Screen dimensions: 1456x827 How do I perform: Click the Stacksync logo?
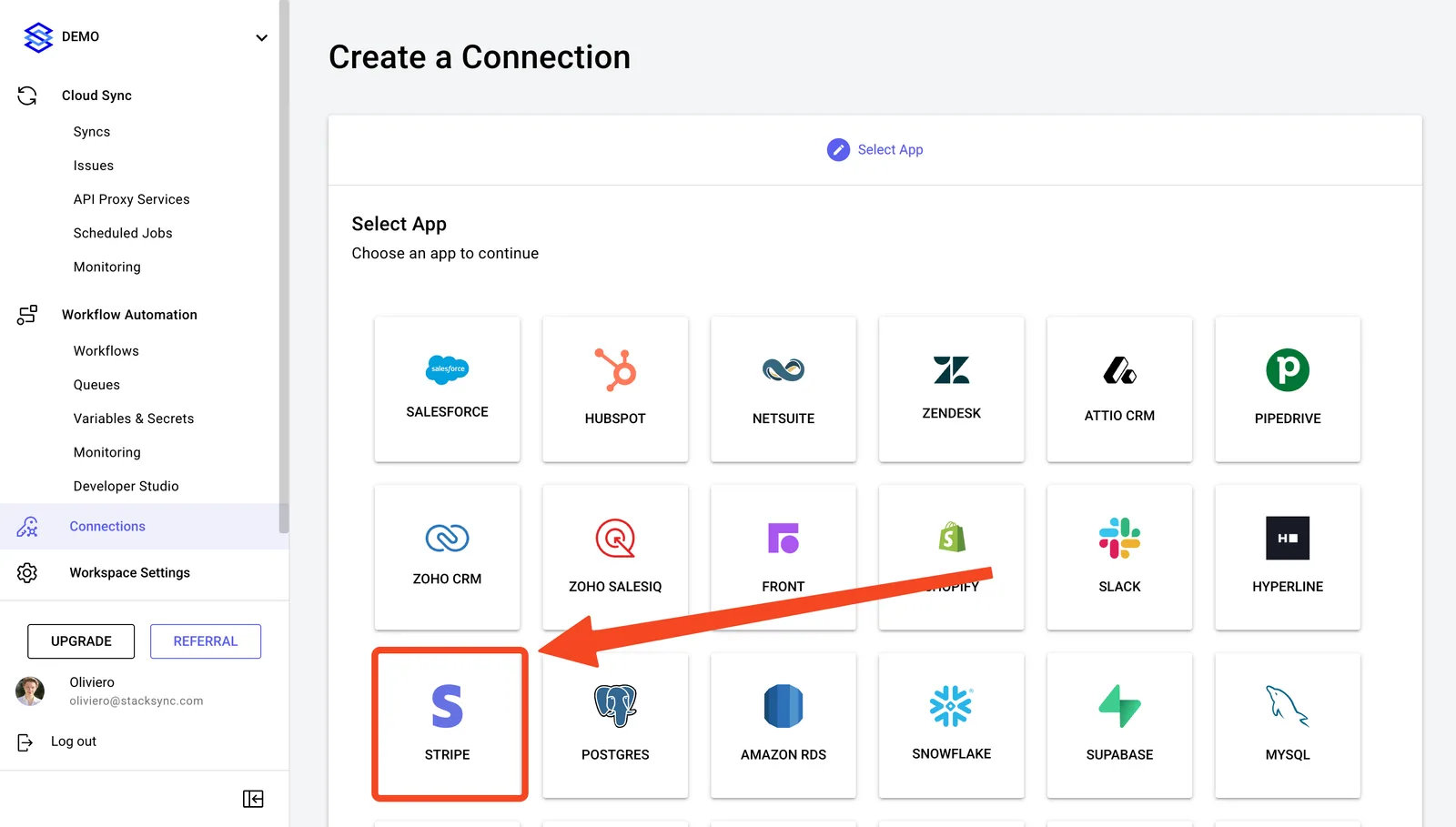38,37
